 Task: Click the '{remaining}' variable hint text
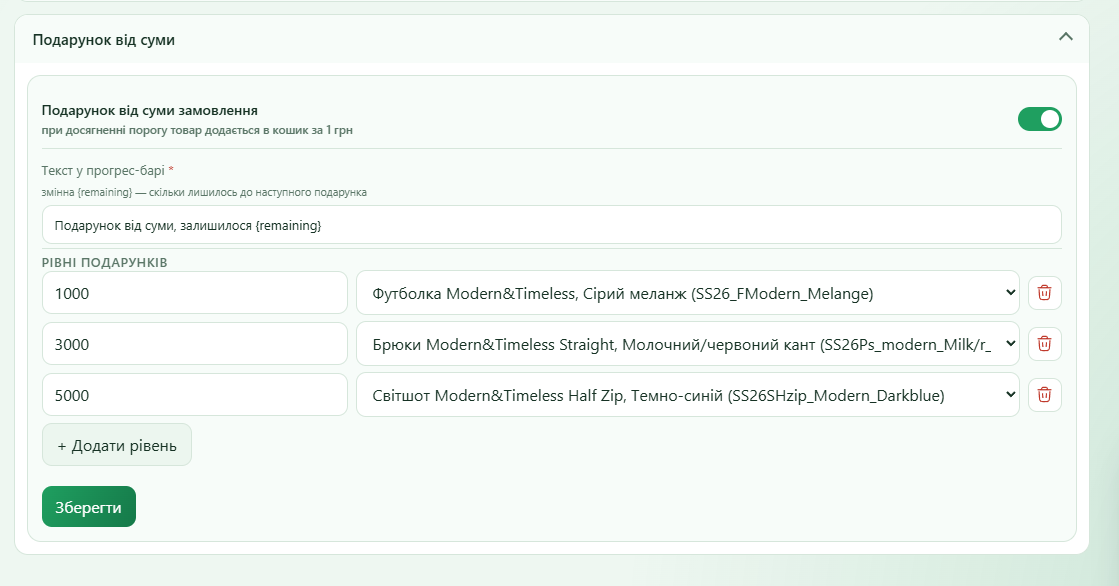coord(204,192)
